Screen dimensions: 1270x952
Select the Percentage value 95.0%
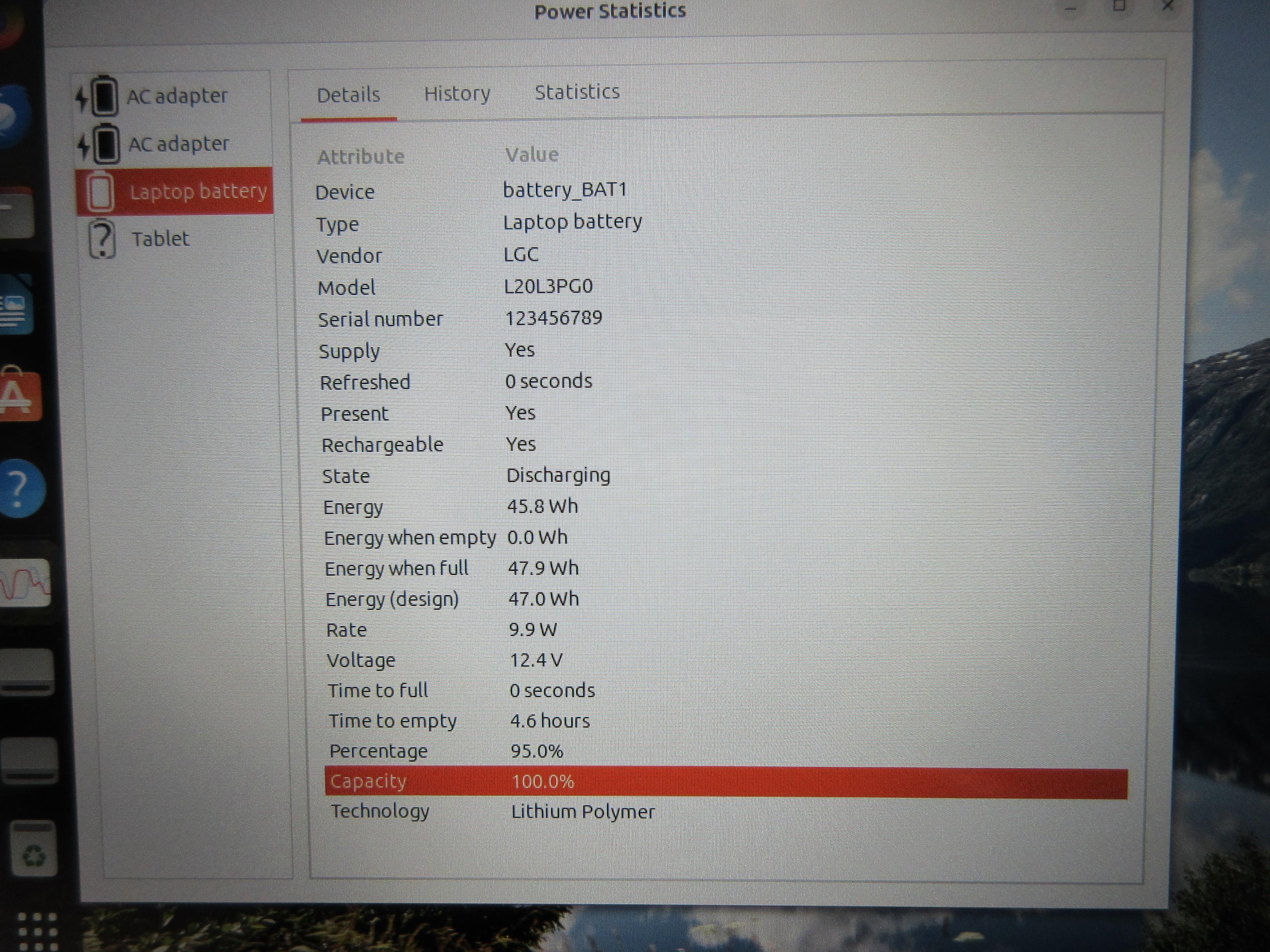(x=537, y=751)
